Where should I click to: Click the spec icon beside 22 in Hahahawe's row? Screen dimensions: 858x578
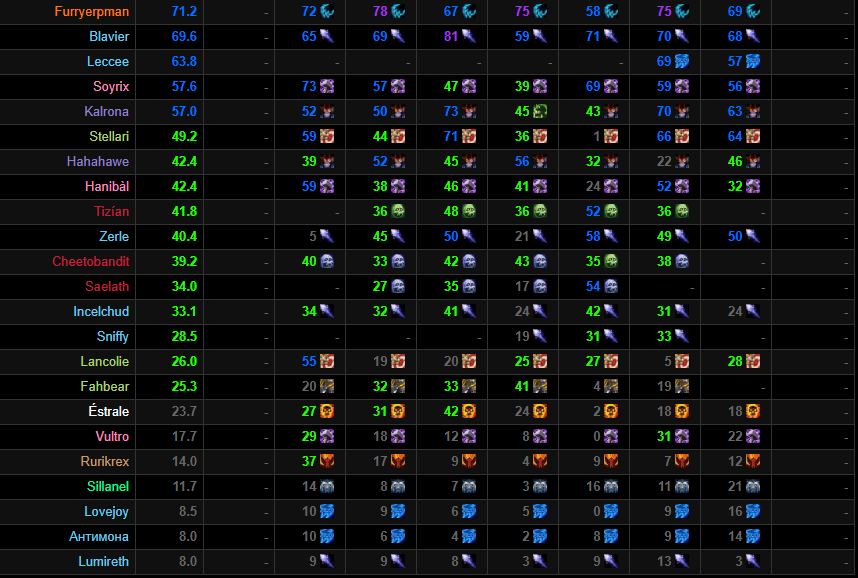point(682,161)
